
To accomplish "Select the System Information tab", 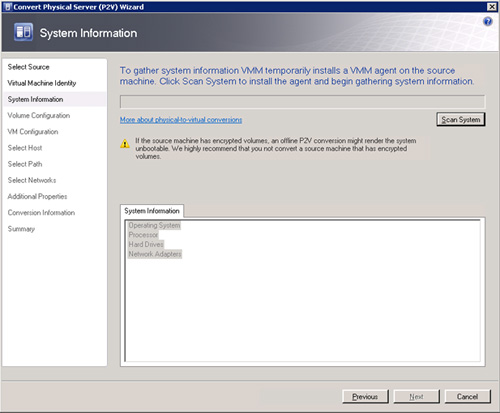I will [152, 211].
